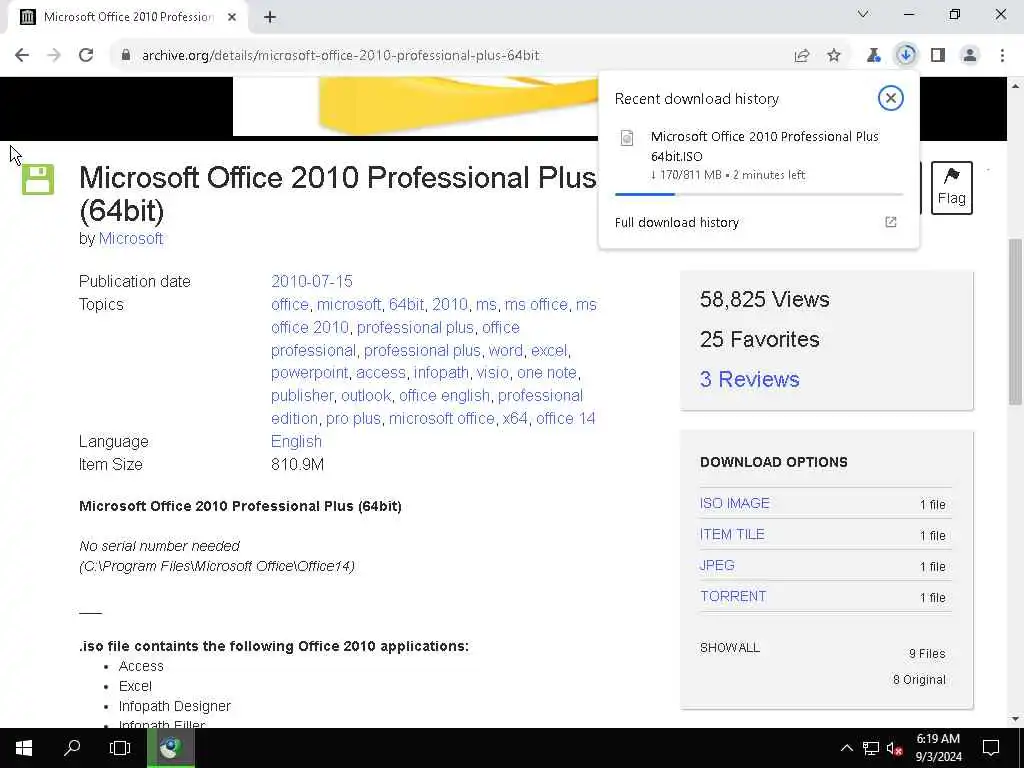The width and height of the screenshot is (1024, 768).
Task: Open Chrome Labs flask icon
Action: [x=873, y=56]
